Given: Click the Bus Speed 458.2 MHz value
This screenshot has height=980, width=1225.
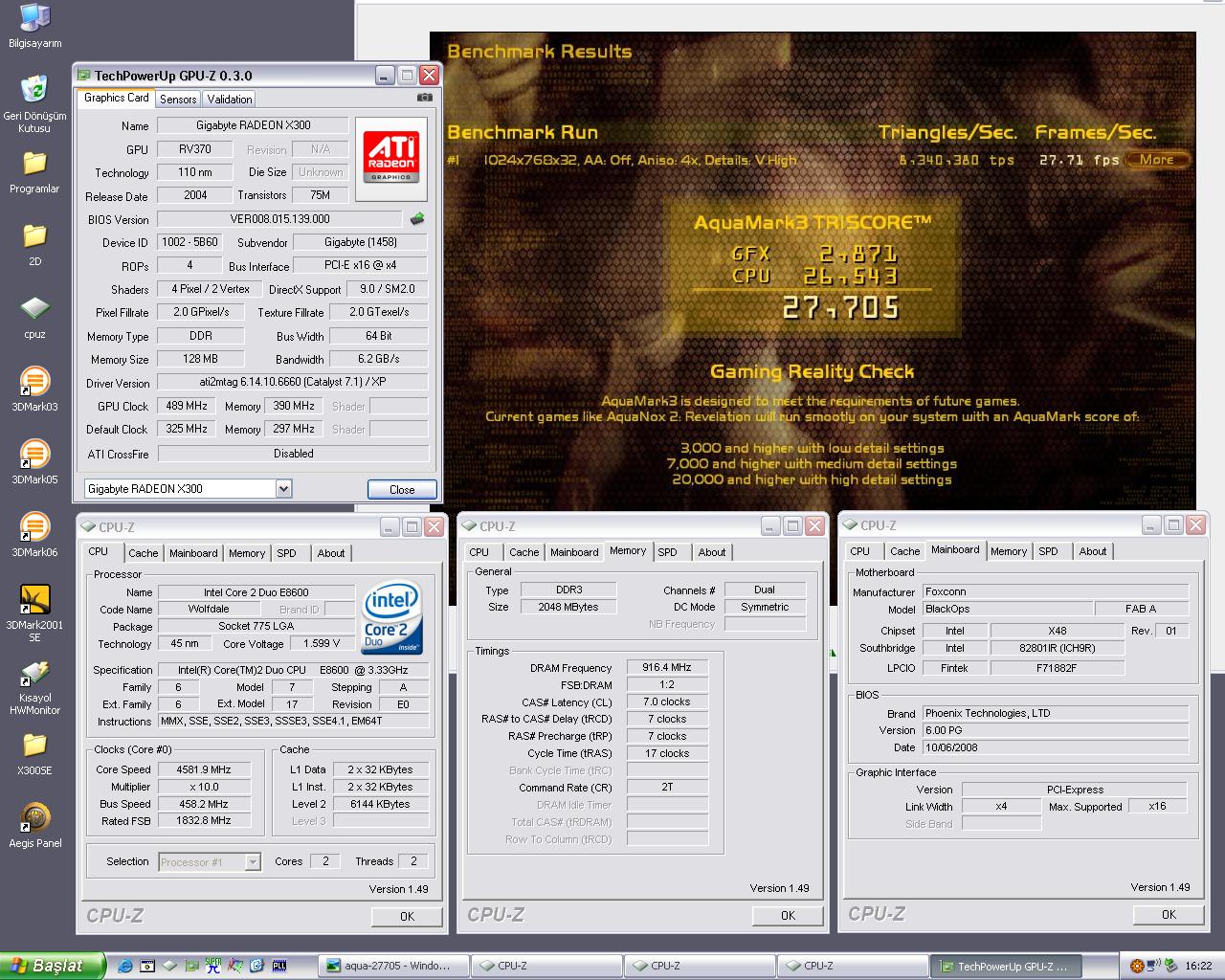Looking at the screenshot, I should click(204, 804).
